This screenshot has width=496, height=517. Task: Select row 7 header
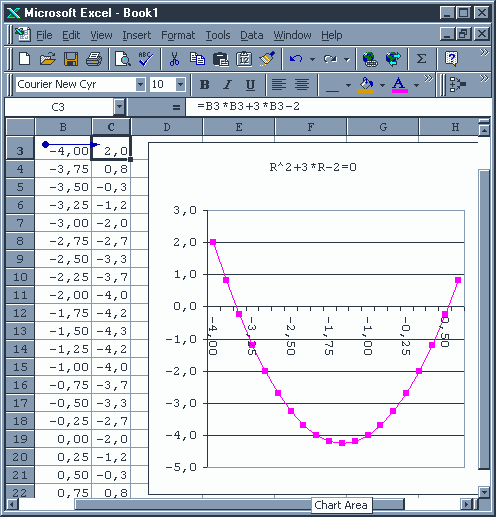[x=20, y=223]
